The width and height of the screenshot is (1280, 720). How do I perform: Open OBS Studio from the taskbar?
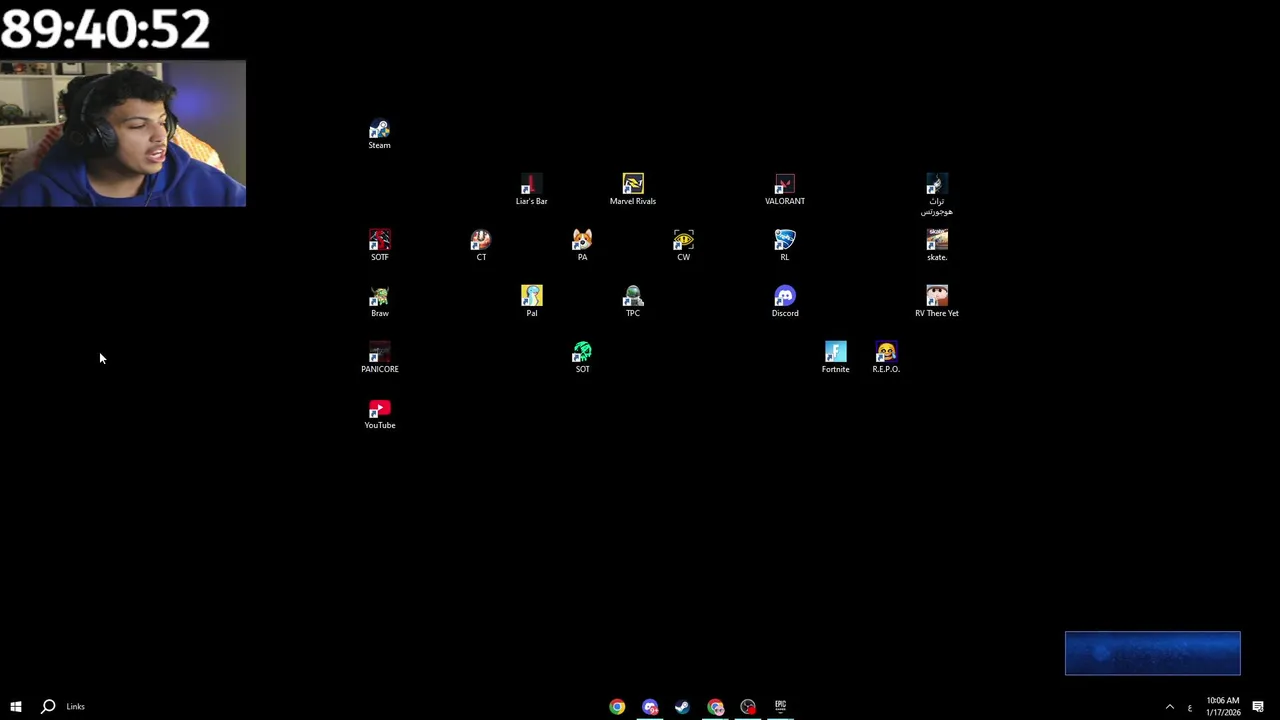tap(748, 707)
